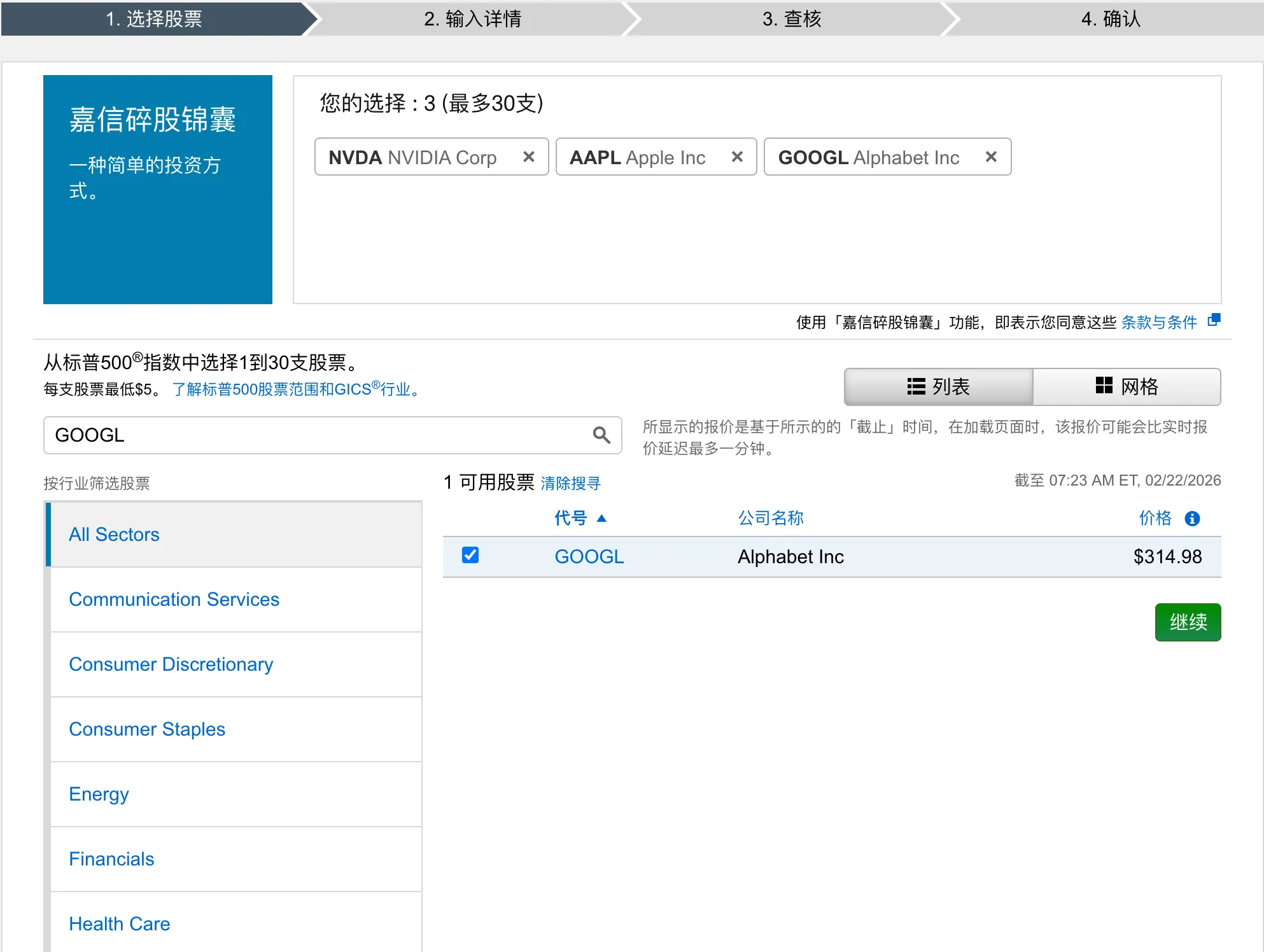Switch to 网格 grid view
Viewport: 1264px width, 952px height.
coord(1127,386)
